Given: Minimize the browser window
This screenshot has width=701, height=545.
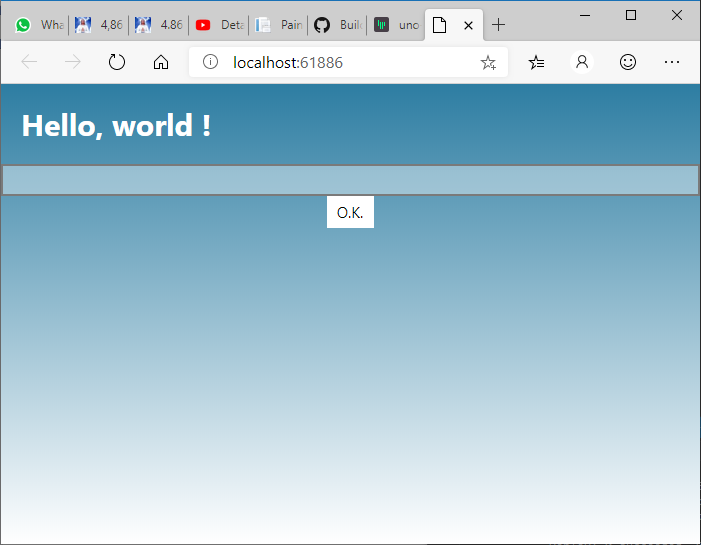Looking at the screenshot, I should (585, 15).
